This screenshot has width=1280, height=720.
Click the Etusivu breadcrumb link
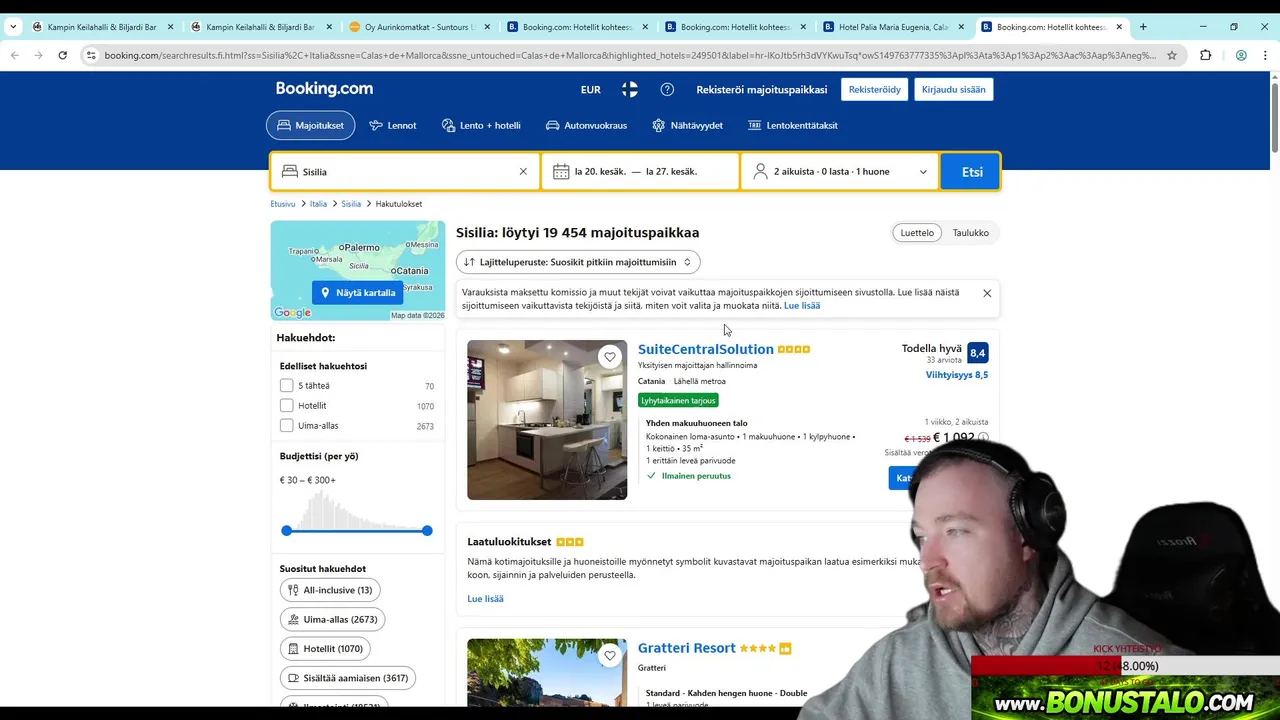283,204
